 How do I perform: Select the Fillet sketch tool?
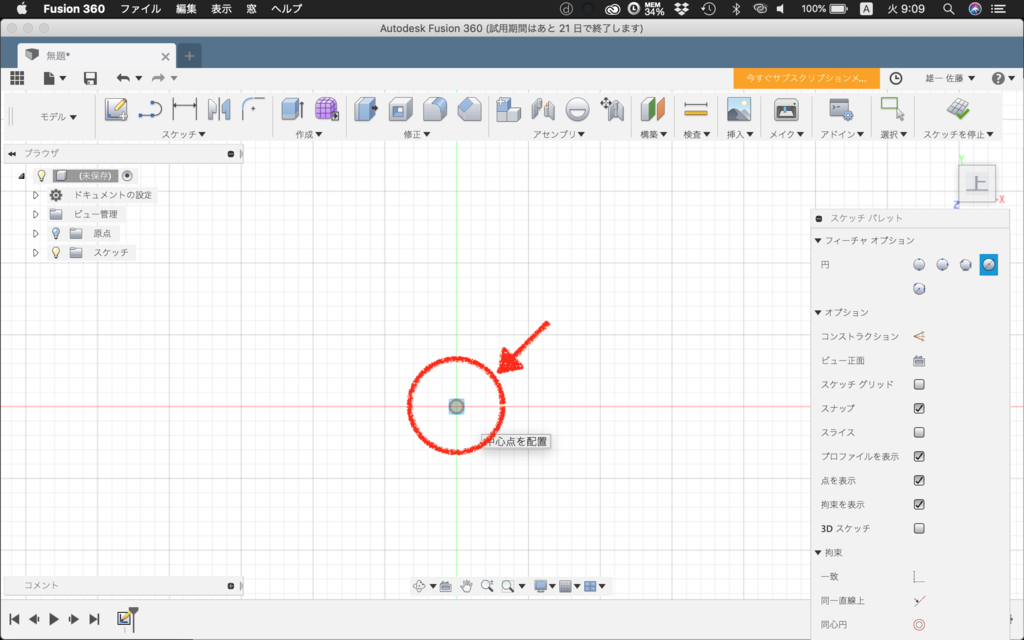pyautogui.click(x=253, y=109)
